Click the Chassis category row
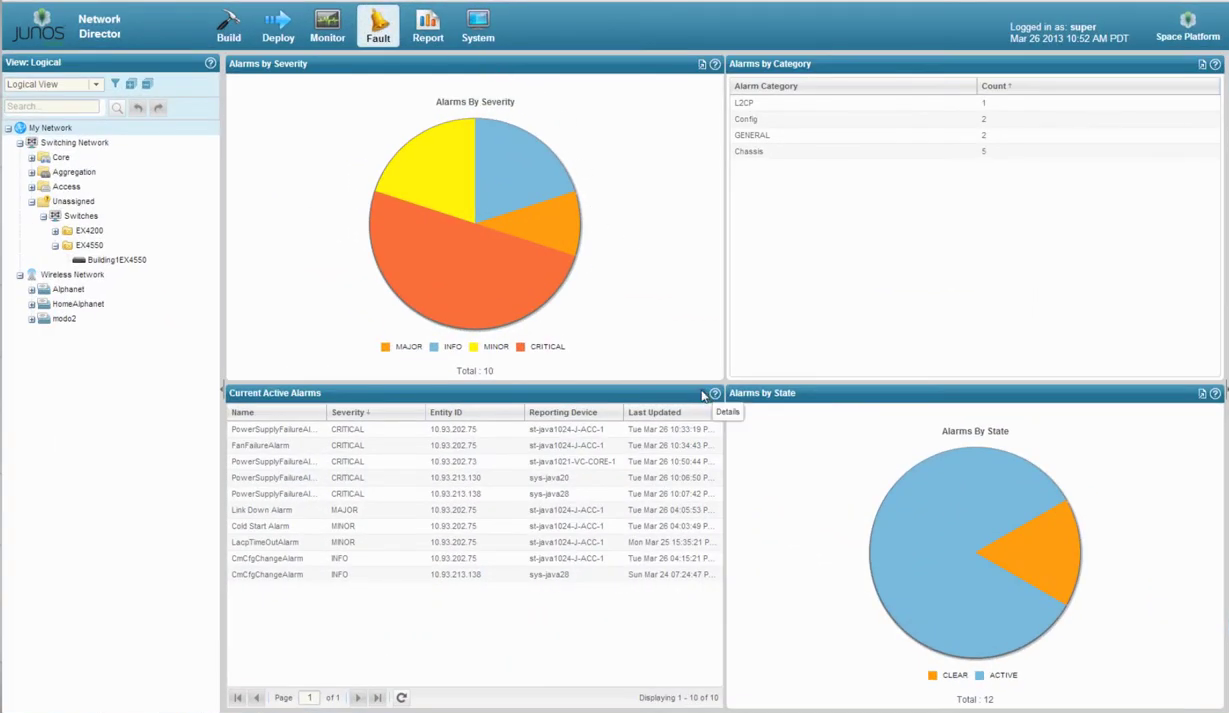 click(x=975, y=151)
